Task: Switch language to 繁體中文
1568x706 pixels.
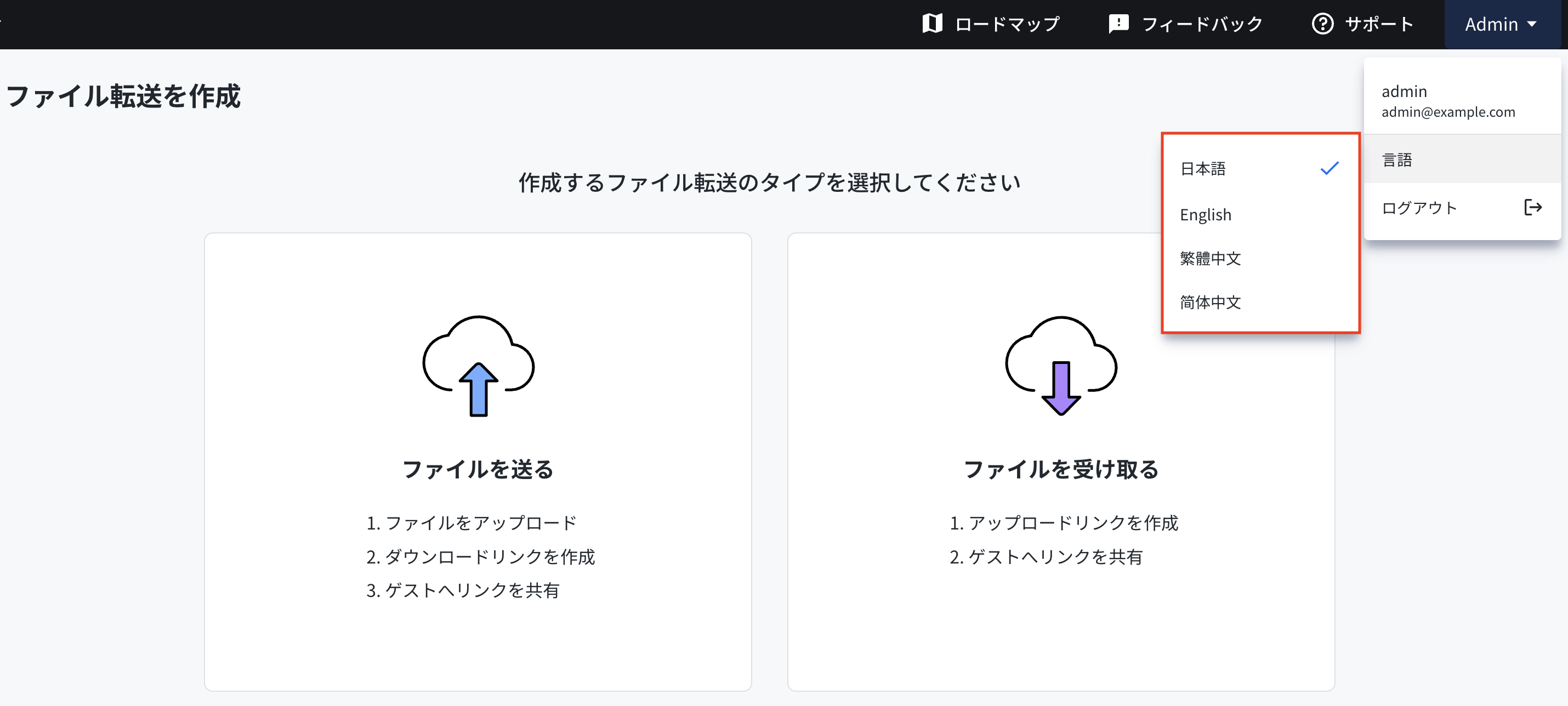Action: 1260,259
